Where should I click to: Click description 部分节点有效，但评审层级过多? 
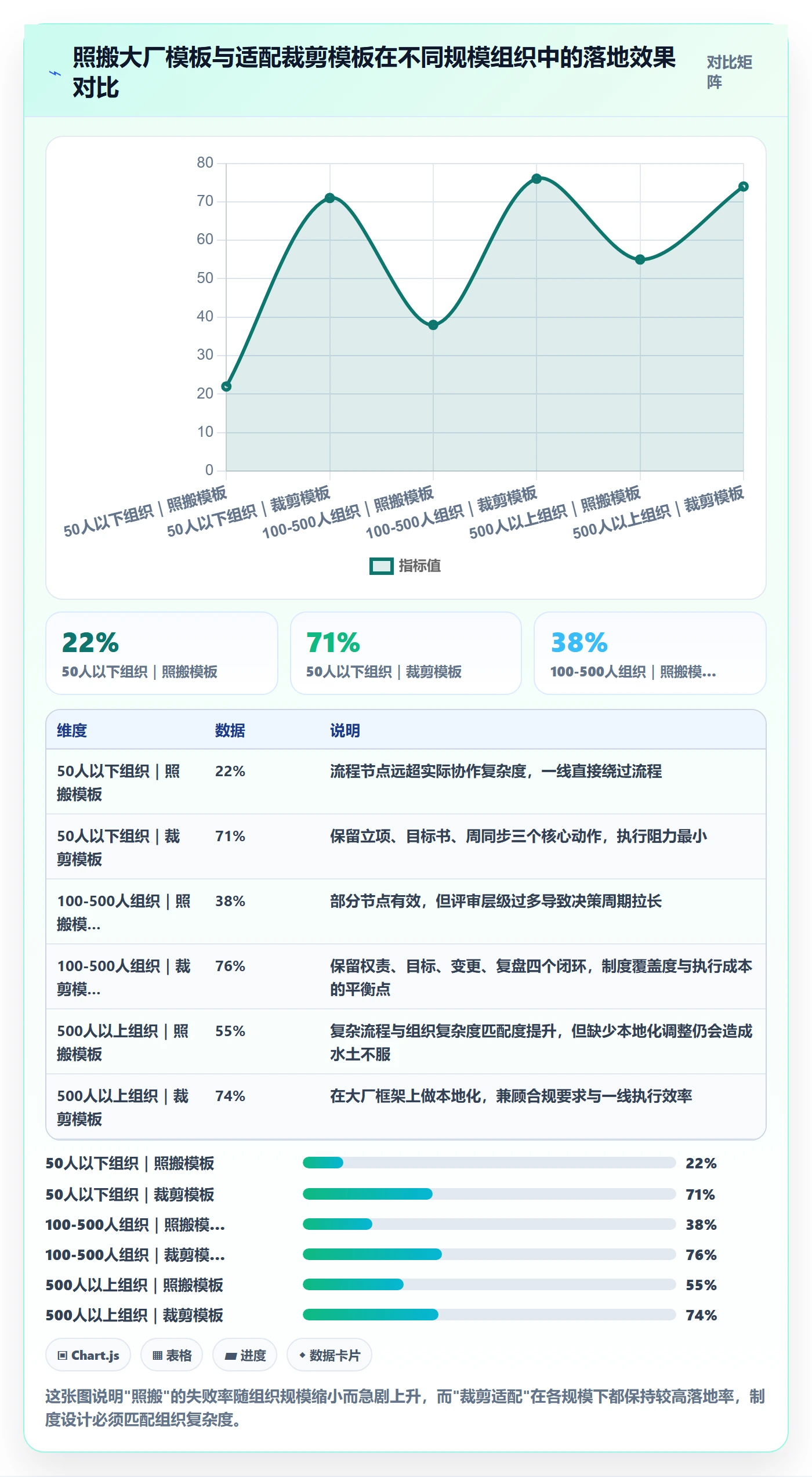click(496, 901)
